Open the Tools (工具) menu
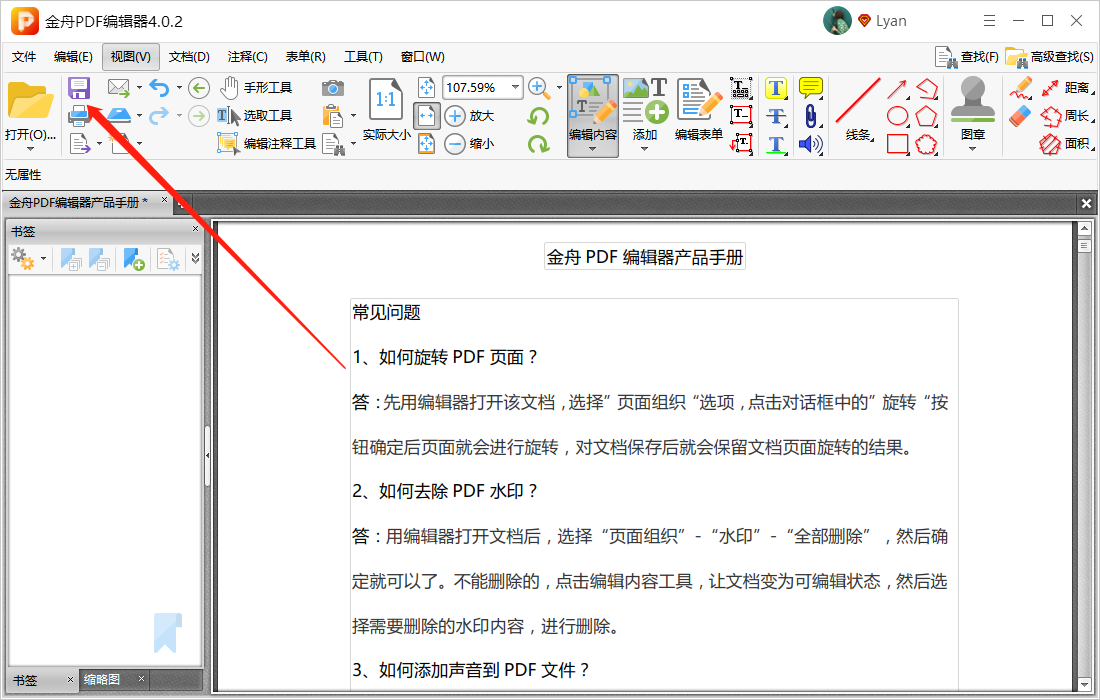This screenshot has height=700, width=1100. point(363,57)
